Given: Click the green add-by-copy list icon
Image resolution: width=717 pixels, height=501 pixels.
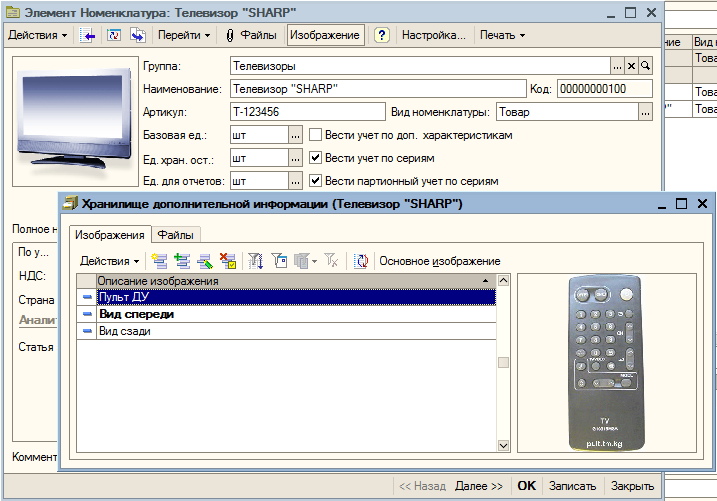Looking at the screenshot, I should point(182,261).
